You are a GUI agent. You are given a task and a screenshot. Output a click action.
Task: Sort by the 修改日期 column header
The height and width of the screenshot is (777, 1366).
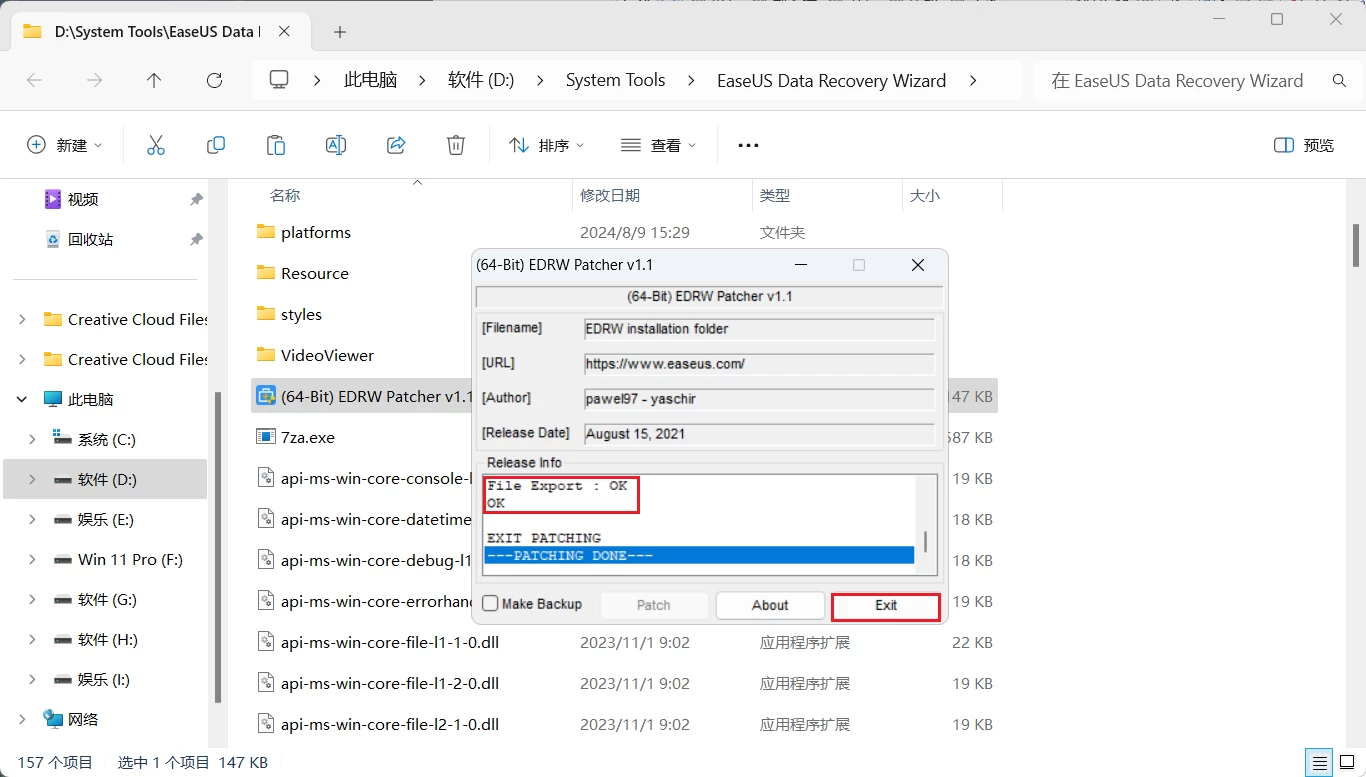tap(610, 196)
